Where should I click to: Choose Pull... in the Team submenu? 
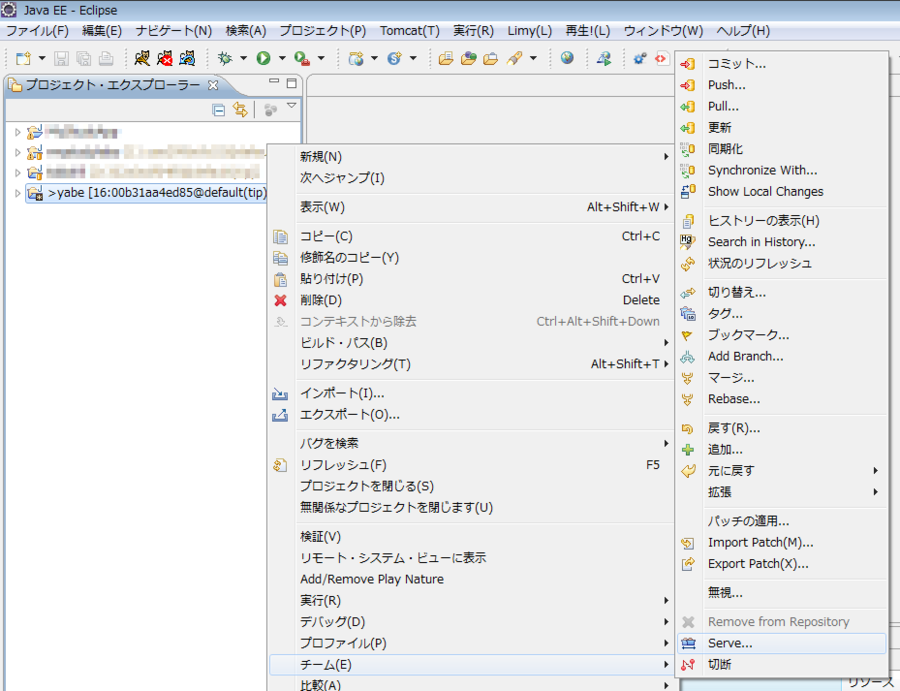tap(782, 106)
